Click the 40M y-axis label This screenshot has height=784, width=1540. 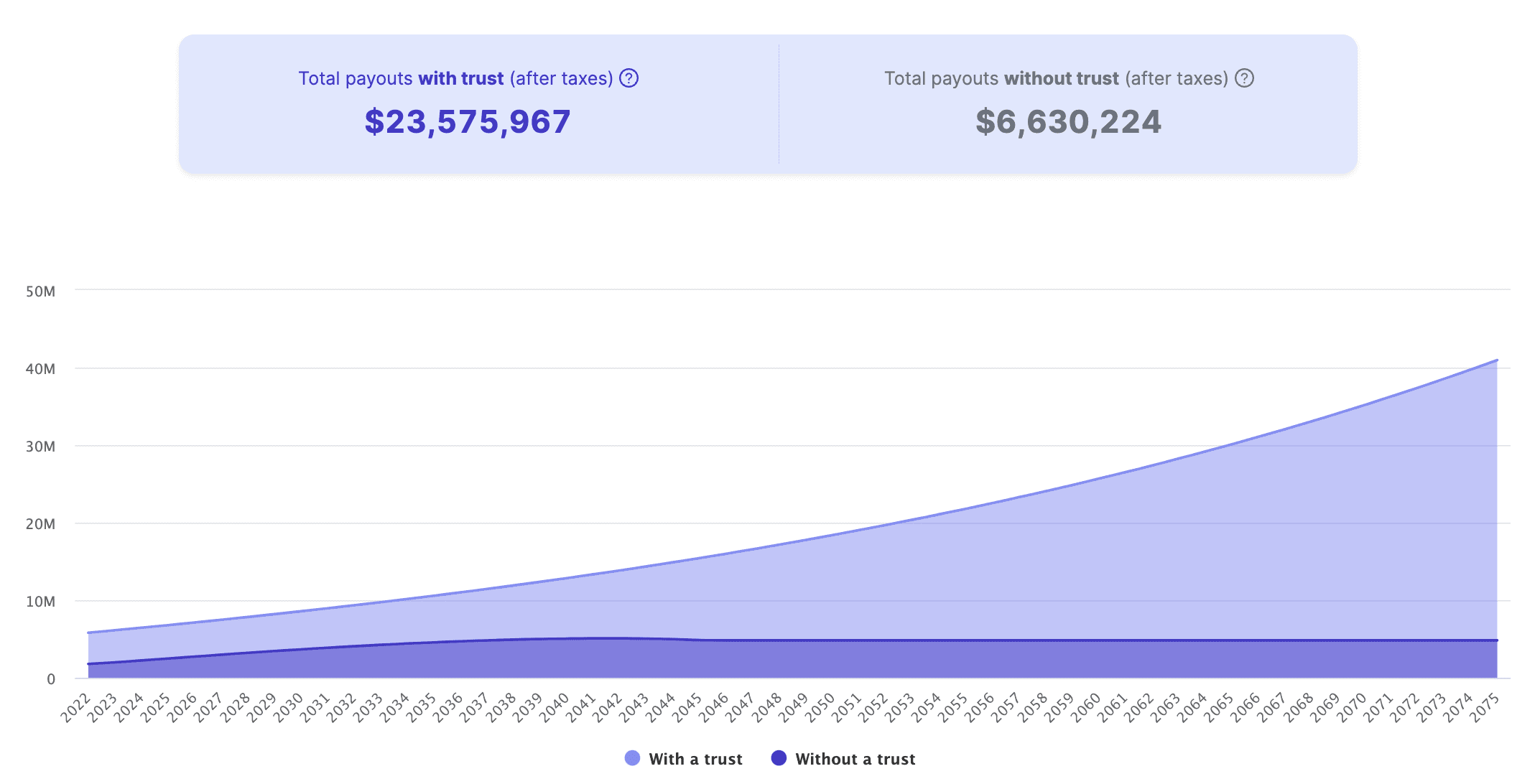tap(40, 369)
